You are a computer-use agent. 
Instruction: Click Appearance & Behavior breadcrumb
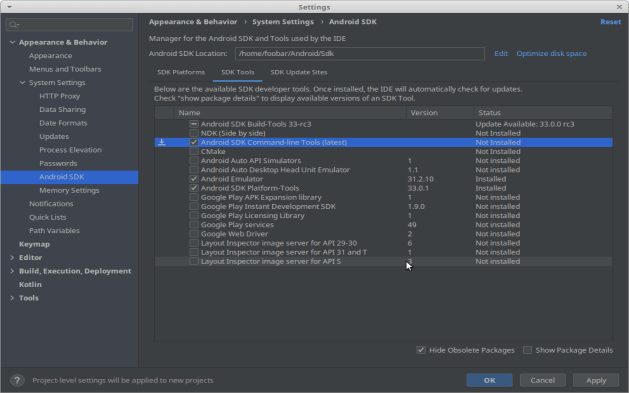pos(193,22)
